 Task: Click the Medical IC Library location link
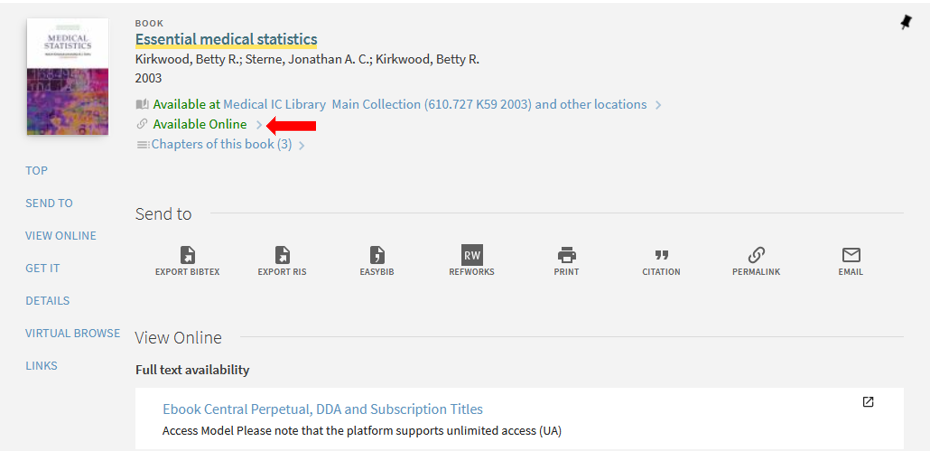pyautogui.click(x=275, y=105)
